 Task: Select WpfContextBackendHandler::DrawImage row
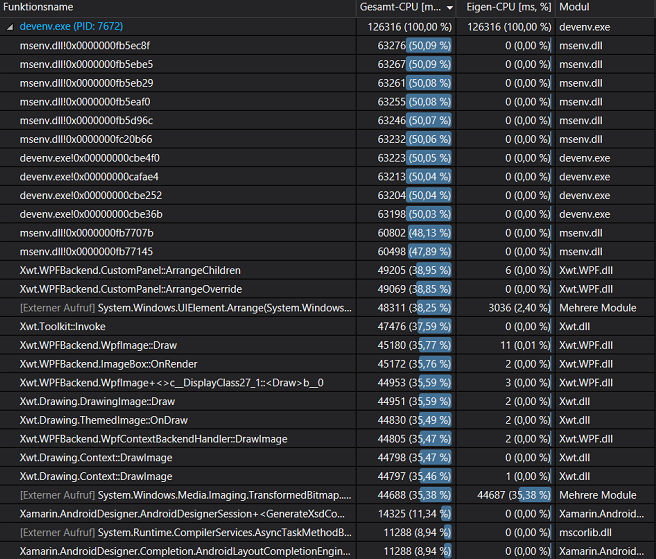pos(328,439)
